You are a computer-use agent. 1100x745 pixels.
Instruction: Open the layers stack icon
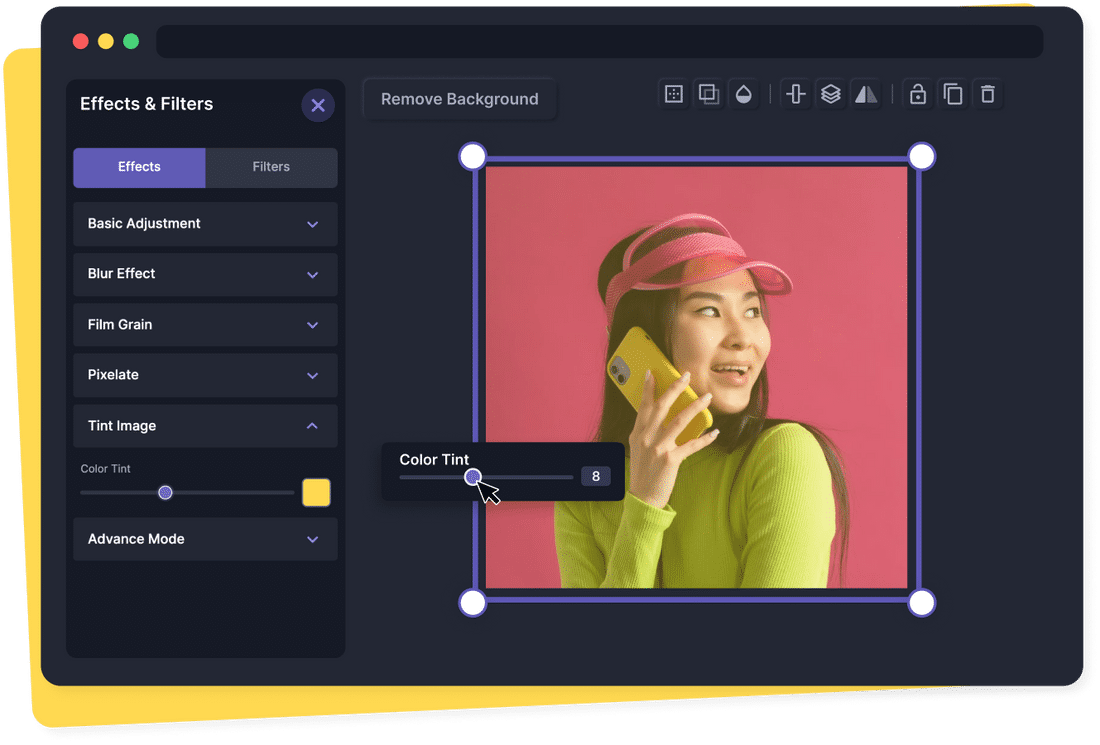tap(830, 94)
